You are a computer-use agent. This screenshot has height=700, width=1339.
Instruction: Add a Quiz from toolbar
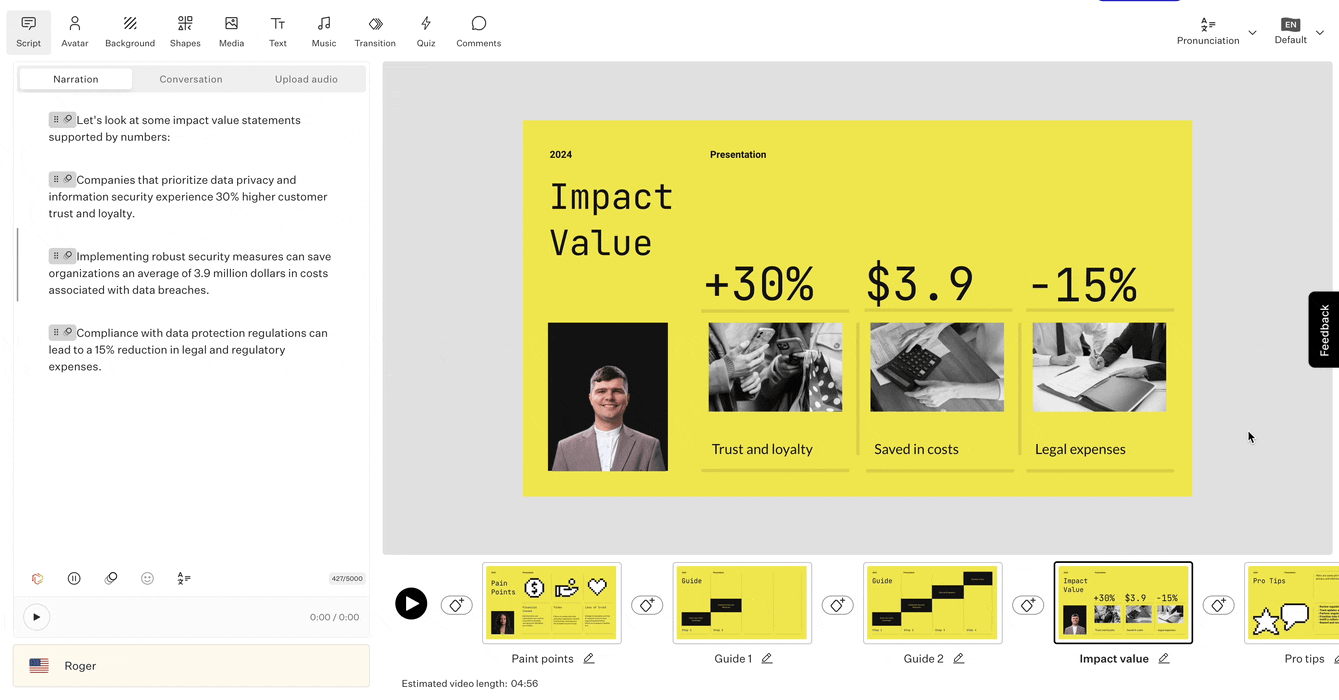click(x=426, y=31)
